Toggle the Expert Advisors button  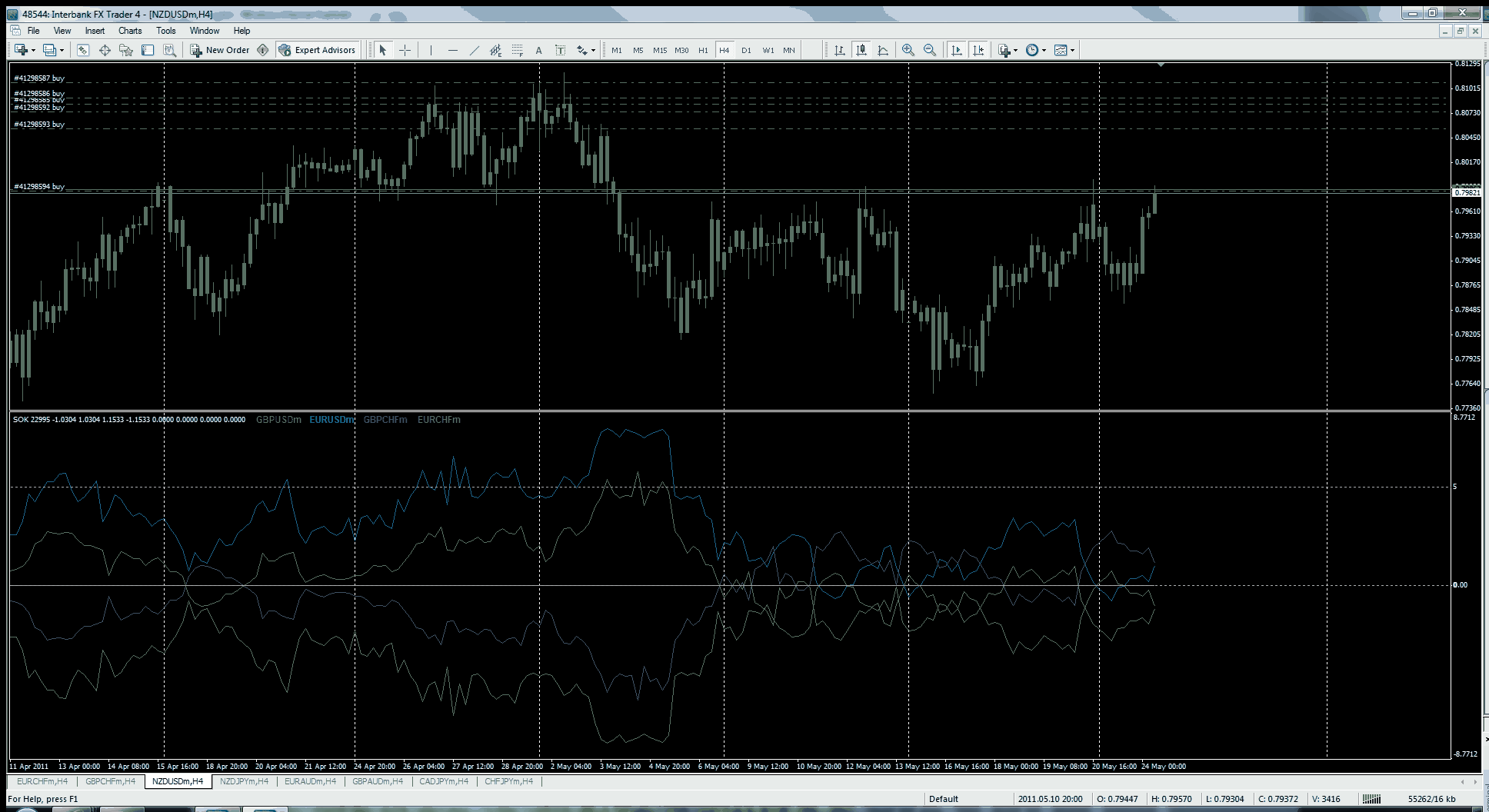click(318, 51)
